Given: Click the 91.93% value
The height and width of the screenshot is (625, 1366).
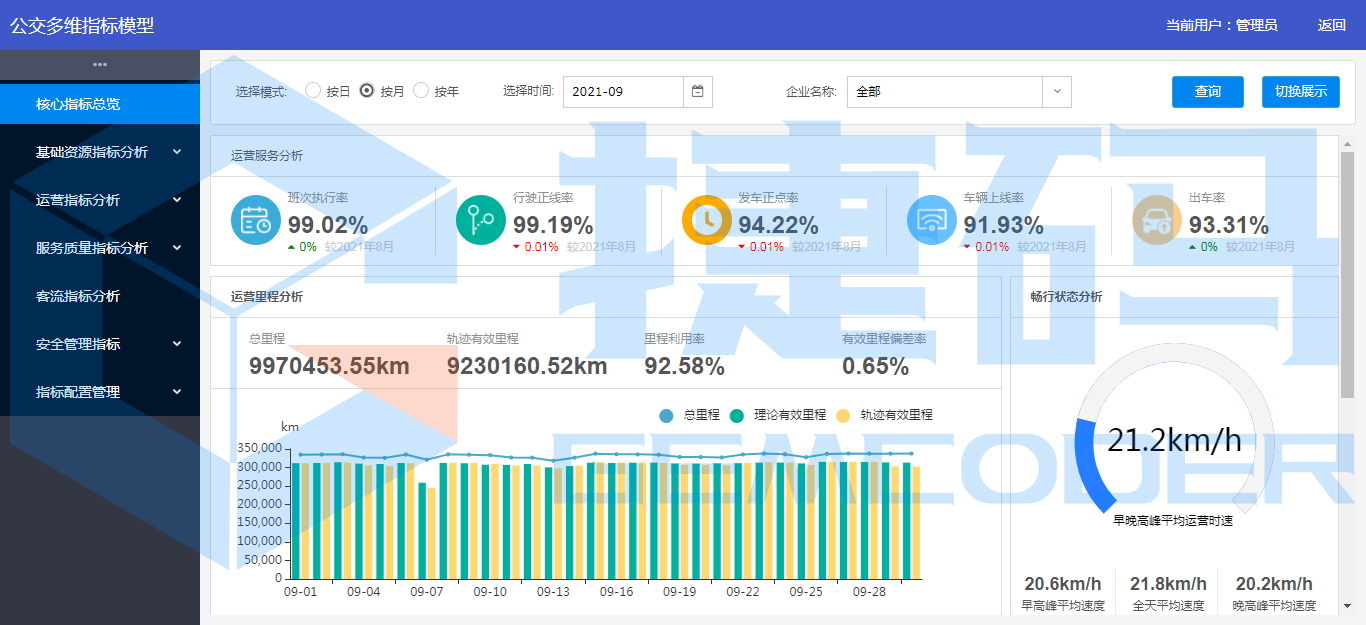Looking at the screenshot, I should (1003, 225).
